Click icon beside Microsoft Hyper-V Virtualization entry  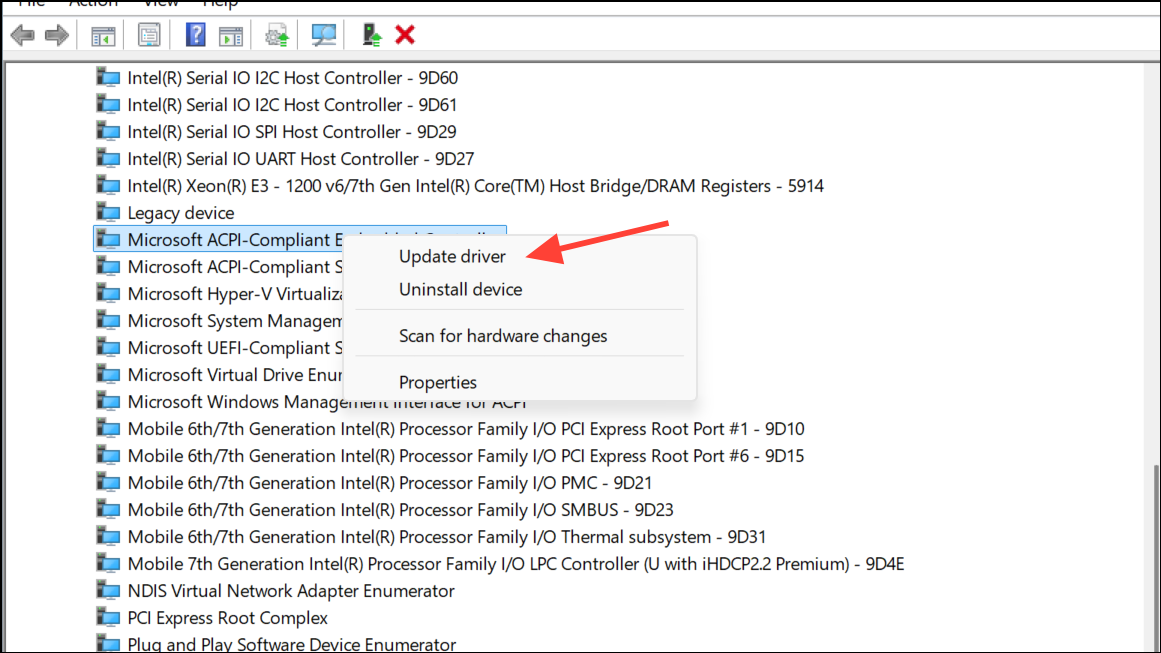108,293
